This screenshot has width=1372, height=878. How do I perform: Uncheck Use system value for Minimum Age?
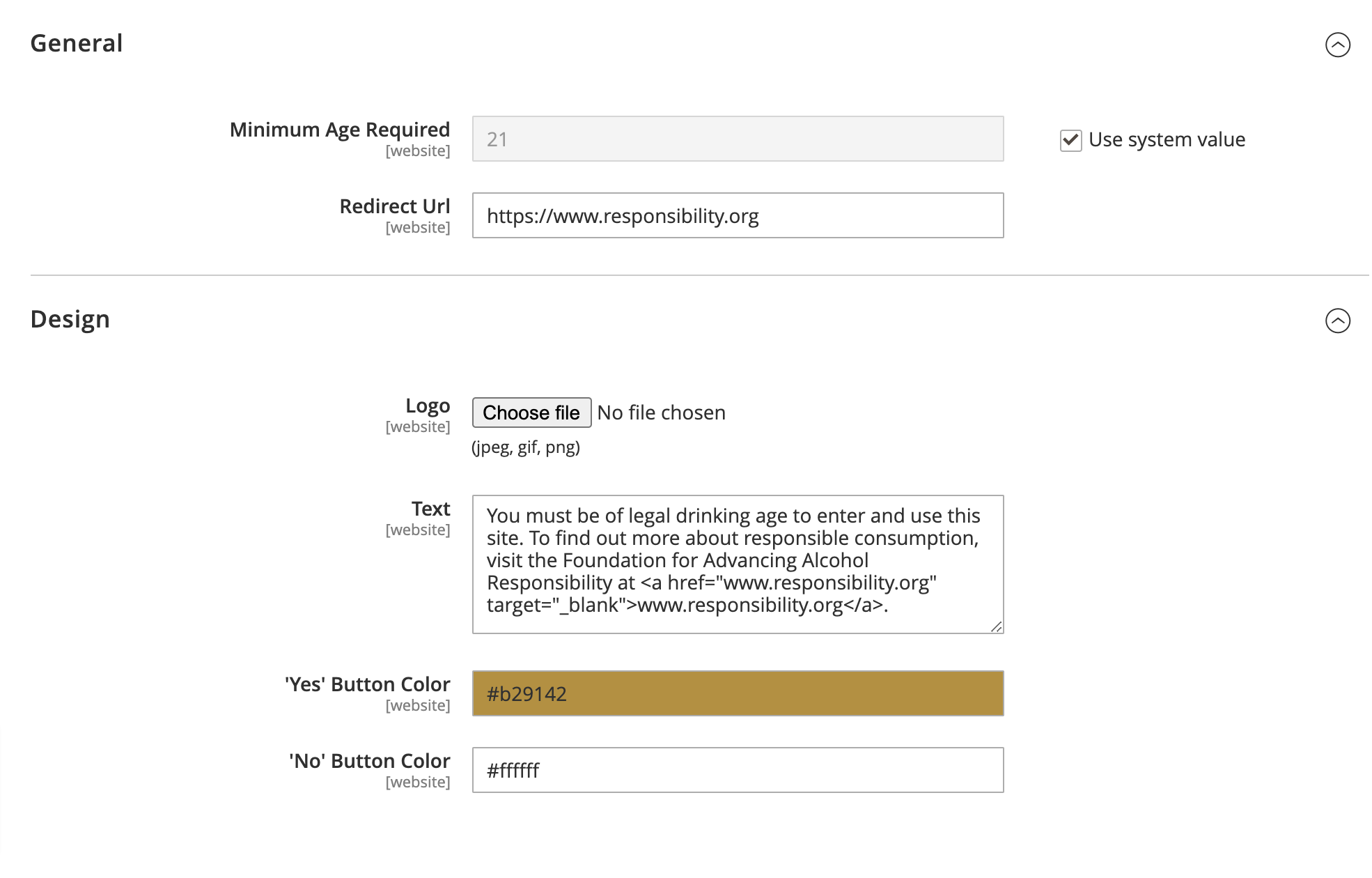tap(1070, 140)
